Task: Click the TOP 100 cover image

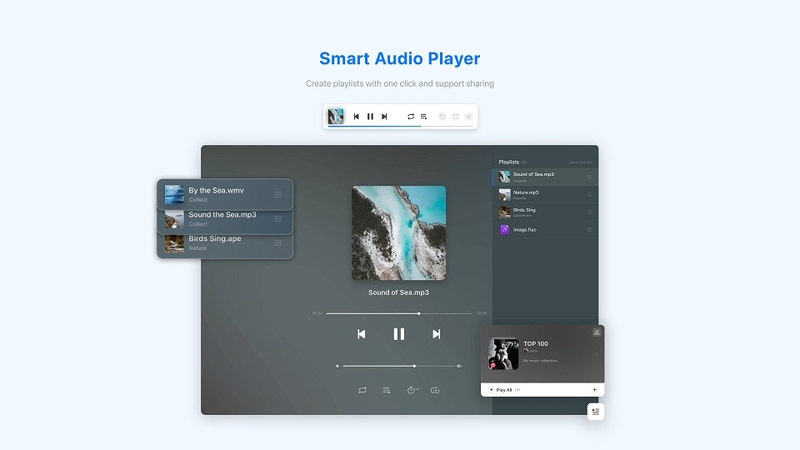Action: click(504, 354)
